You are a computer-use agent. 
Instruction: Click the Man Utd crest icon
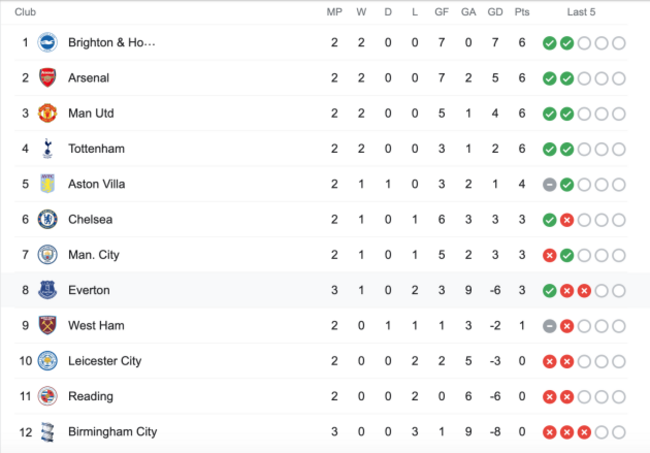tap(47, 113)
